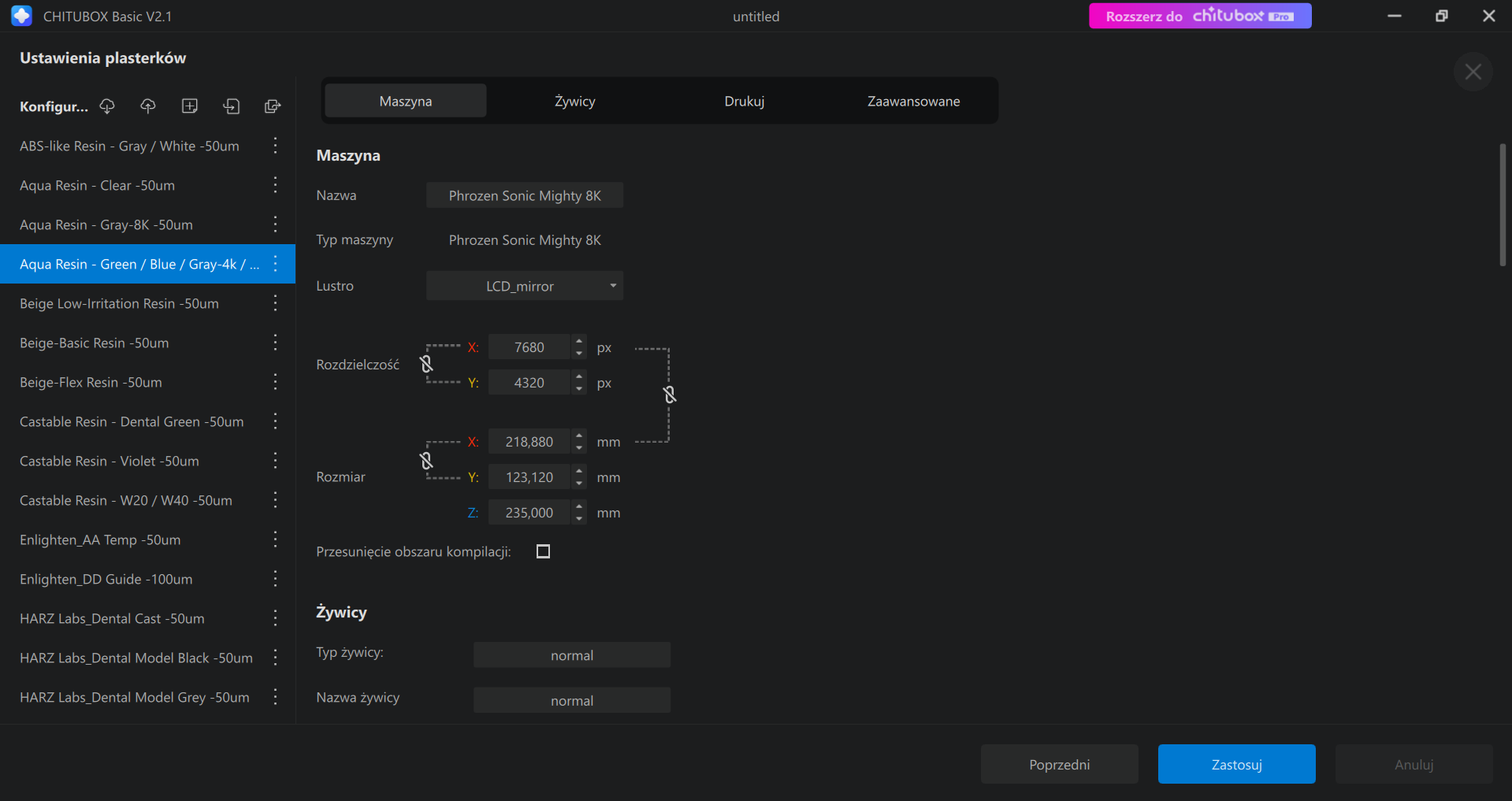Open options for HARZ Labs_Dental Cast
This screenshot has height=801, width=1512.
275,618
